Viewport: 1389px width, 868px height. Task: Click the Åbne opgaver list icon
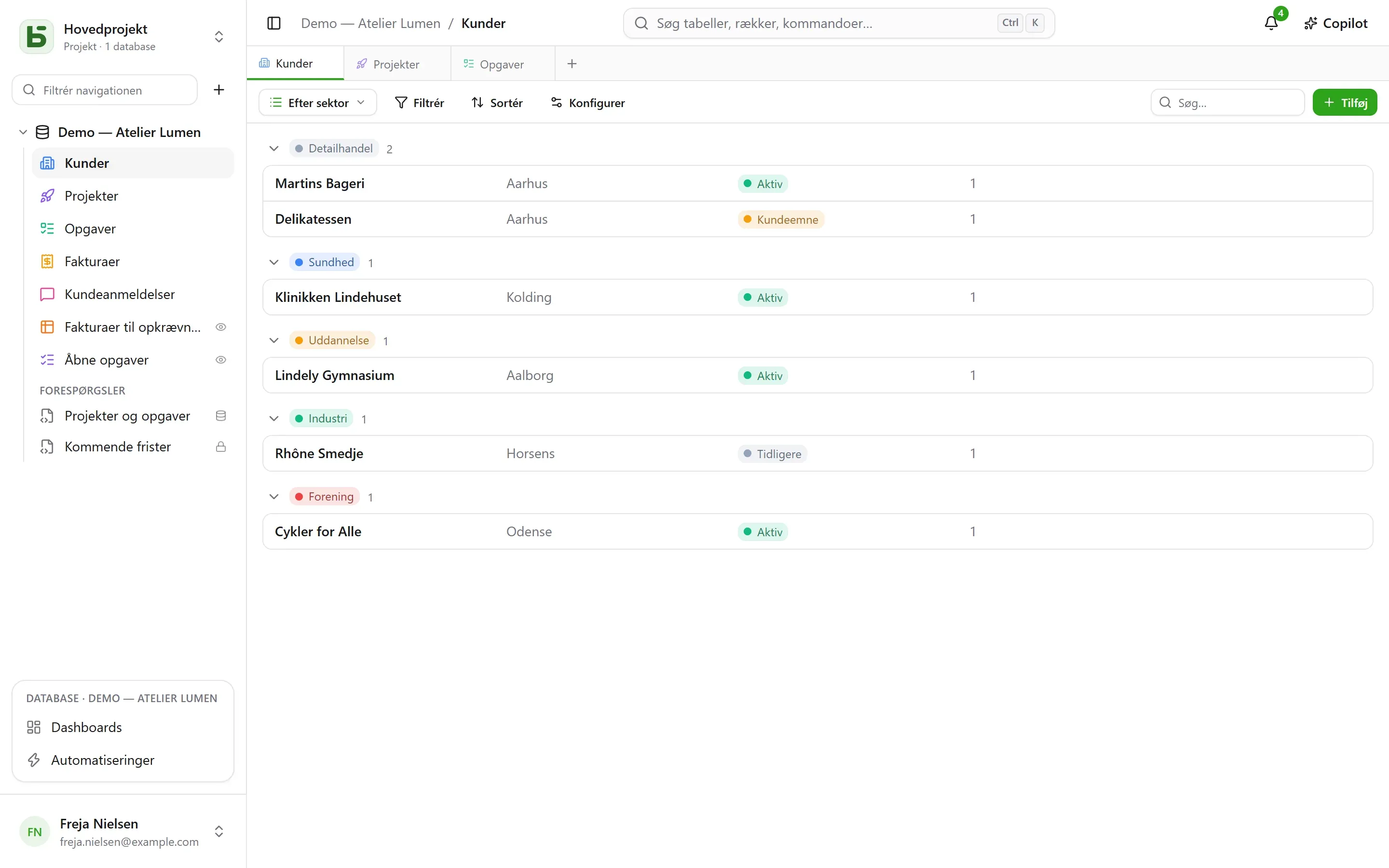pos(47,359)
